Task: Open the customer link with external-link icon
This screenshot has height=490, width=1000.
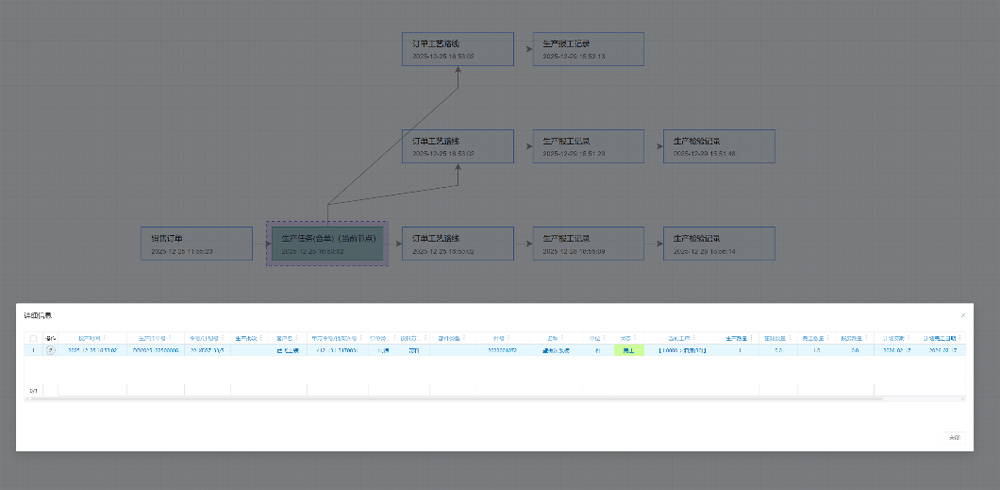Action: click(x=287, y=351)
